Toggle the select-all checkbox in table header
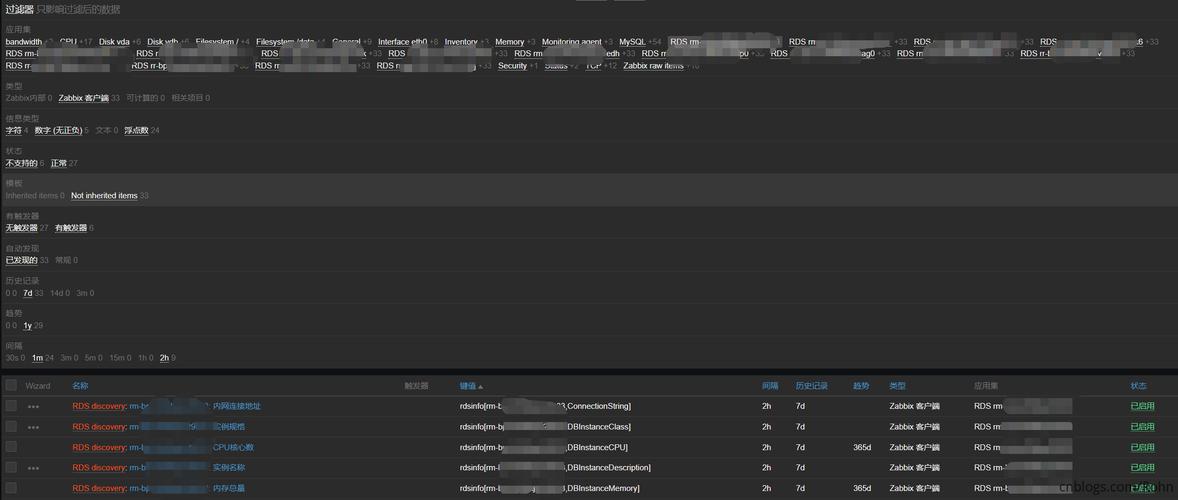 [11, 385]
